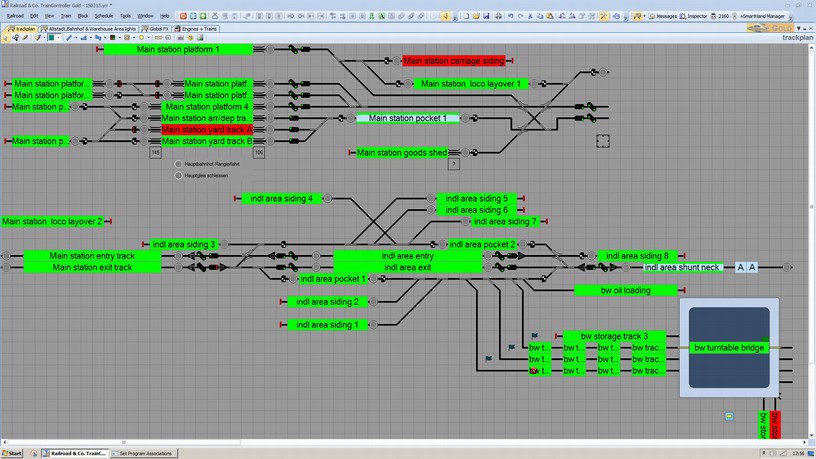
Task: Click the Copy icon
Action: (x=540, y=16)
